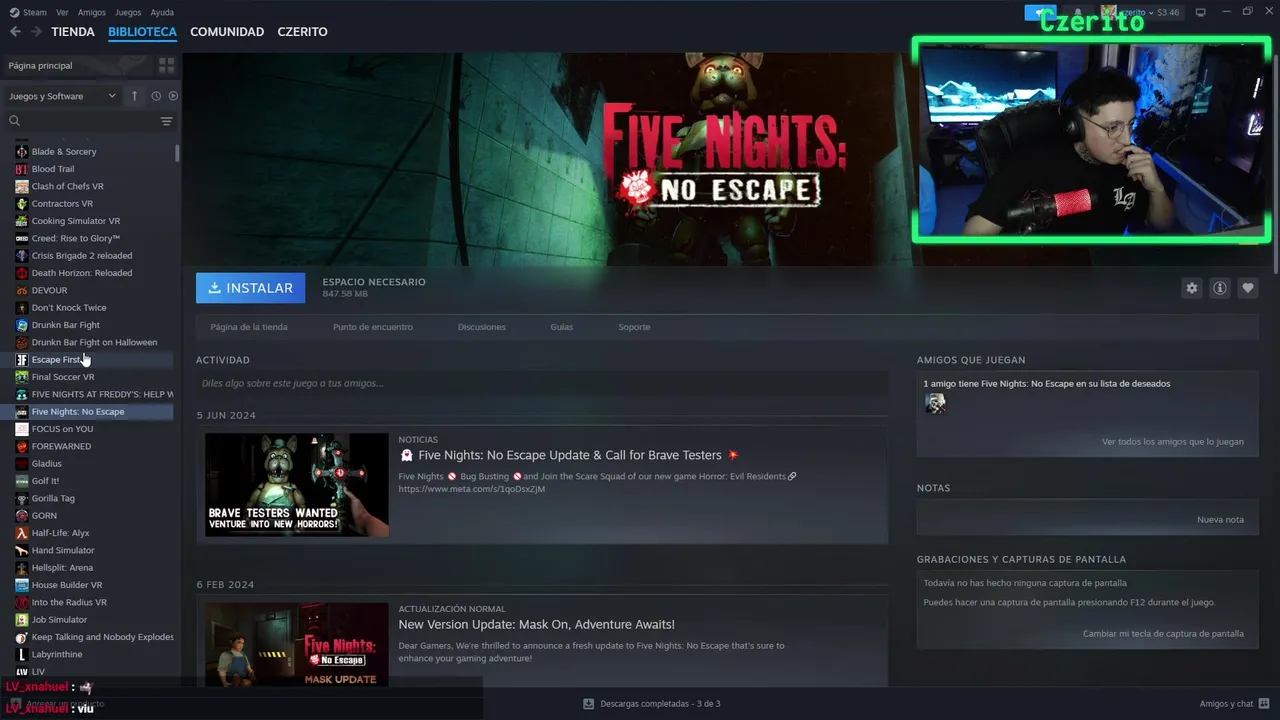
Task: Click the Final Soccer VR icon
Action: [x=22, y=377]
